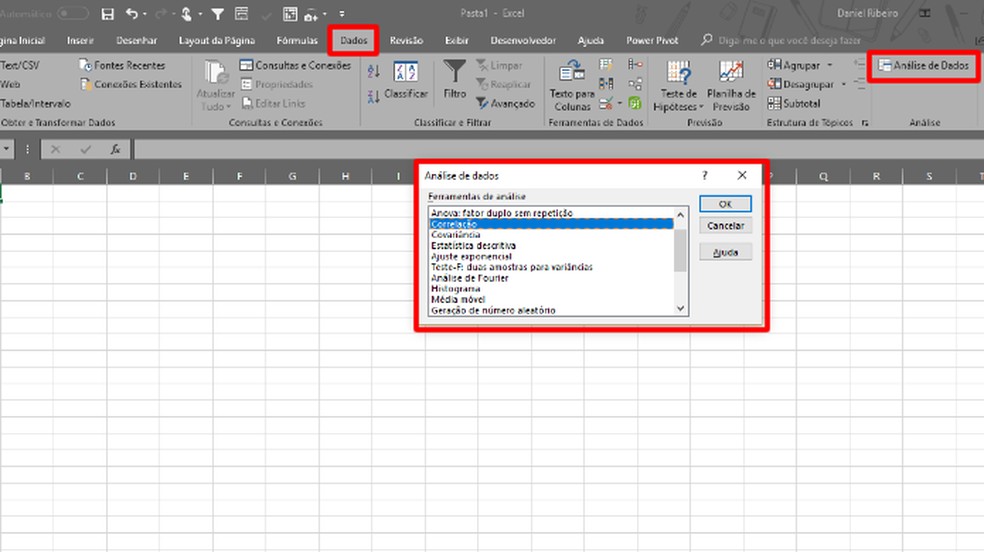The width and height of the screenshot is (984, 552).
Task: Click the dialog's question mark help icon
Action: 705,176
